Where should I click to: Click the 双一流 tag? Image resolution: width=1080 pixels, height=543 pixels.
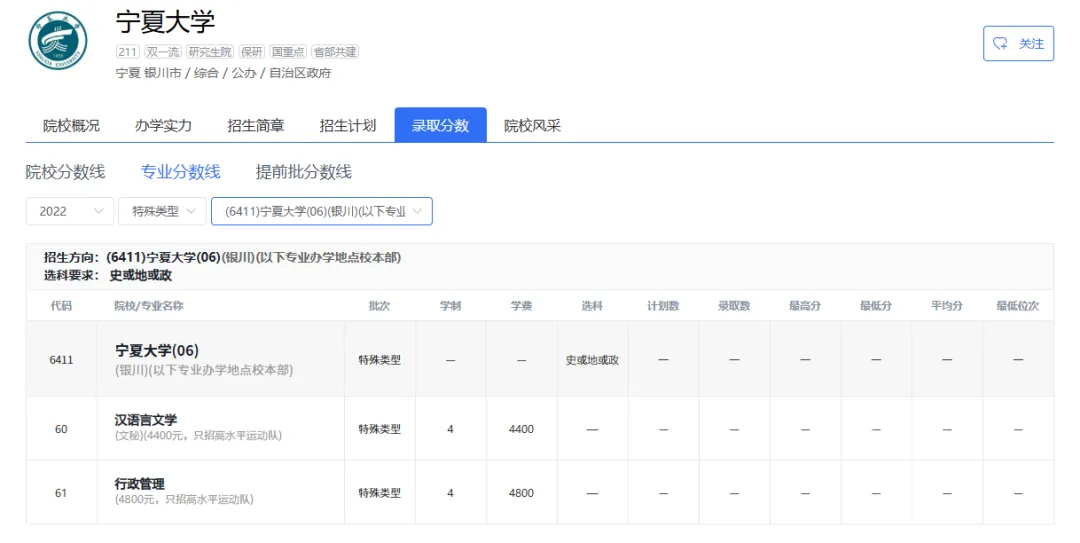163,52
